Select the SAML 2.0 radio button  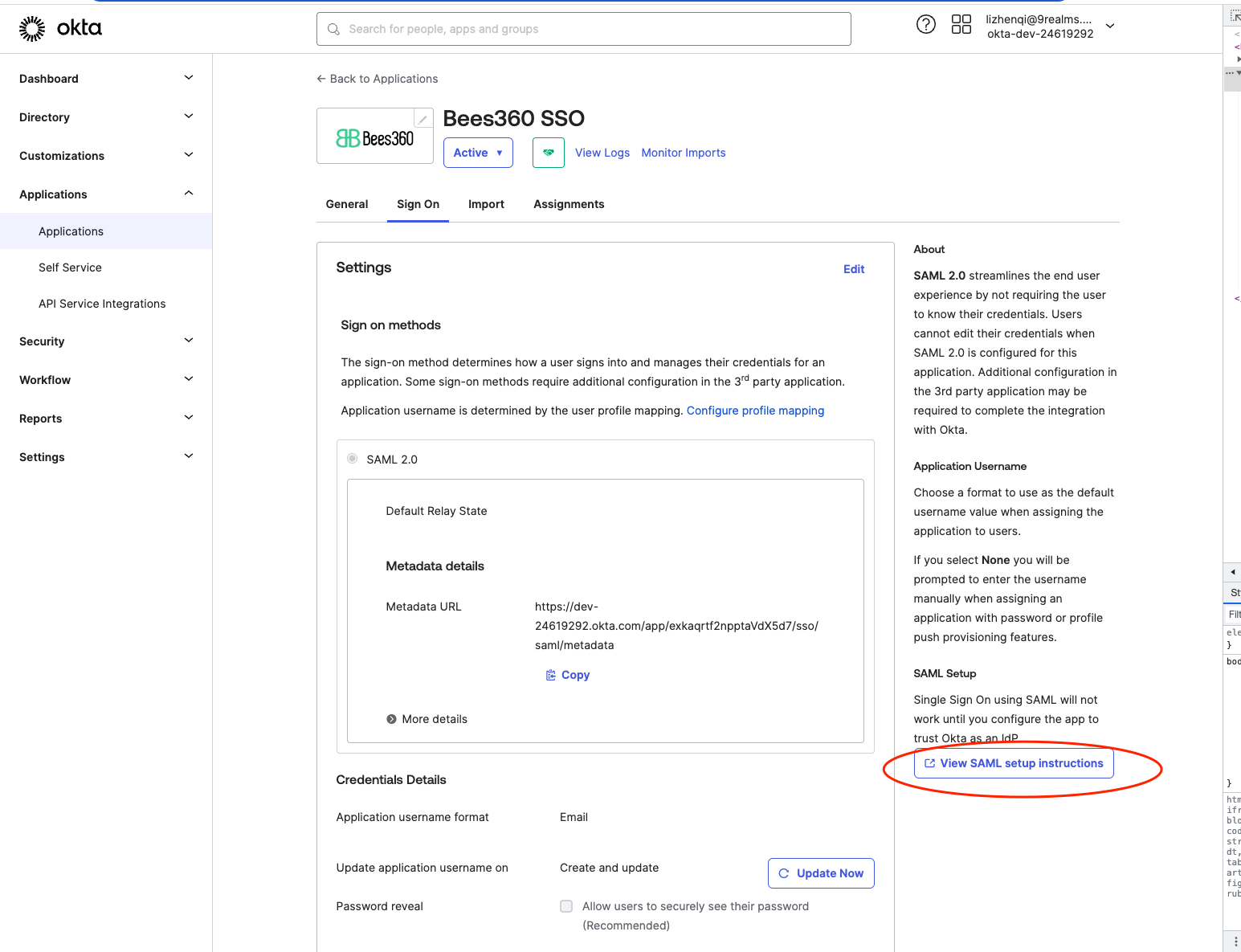352,459
